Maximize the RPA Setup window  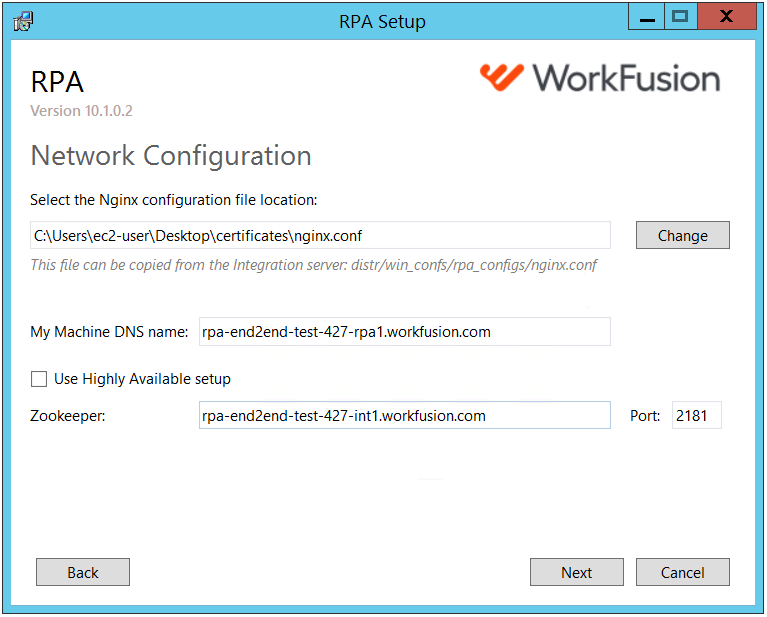[x=680, y=17]
